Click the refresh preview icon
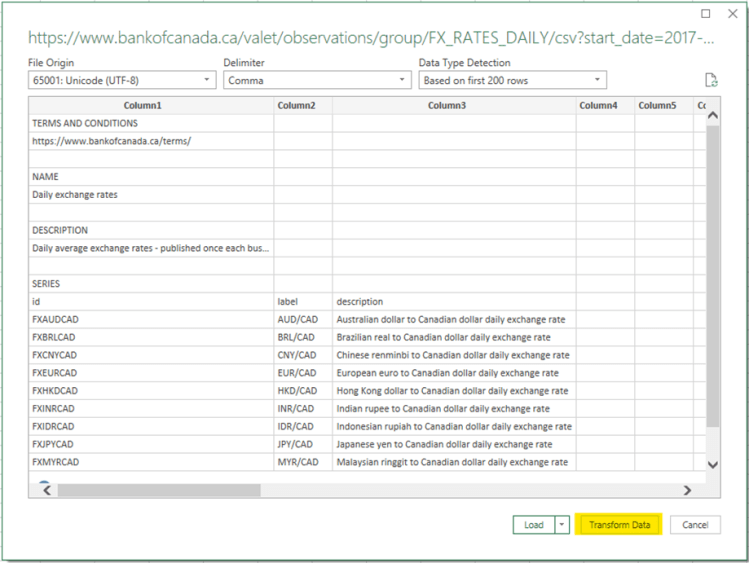Image resolution: width=749 pixels, height=563 pixels. tap(711, 80)
